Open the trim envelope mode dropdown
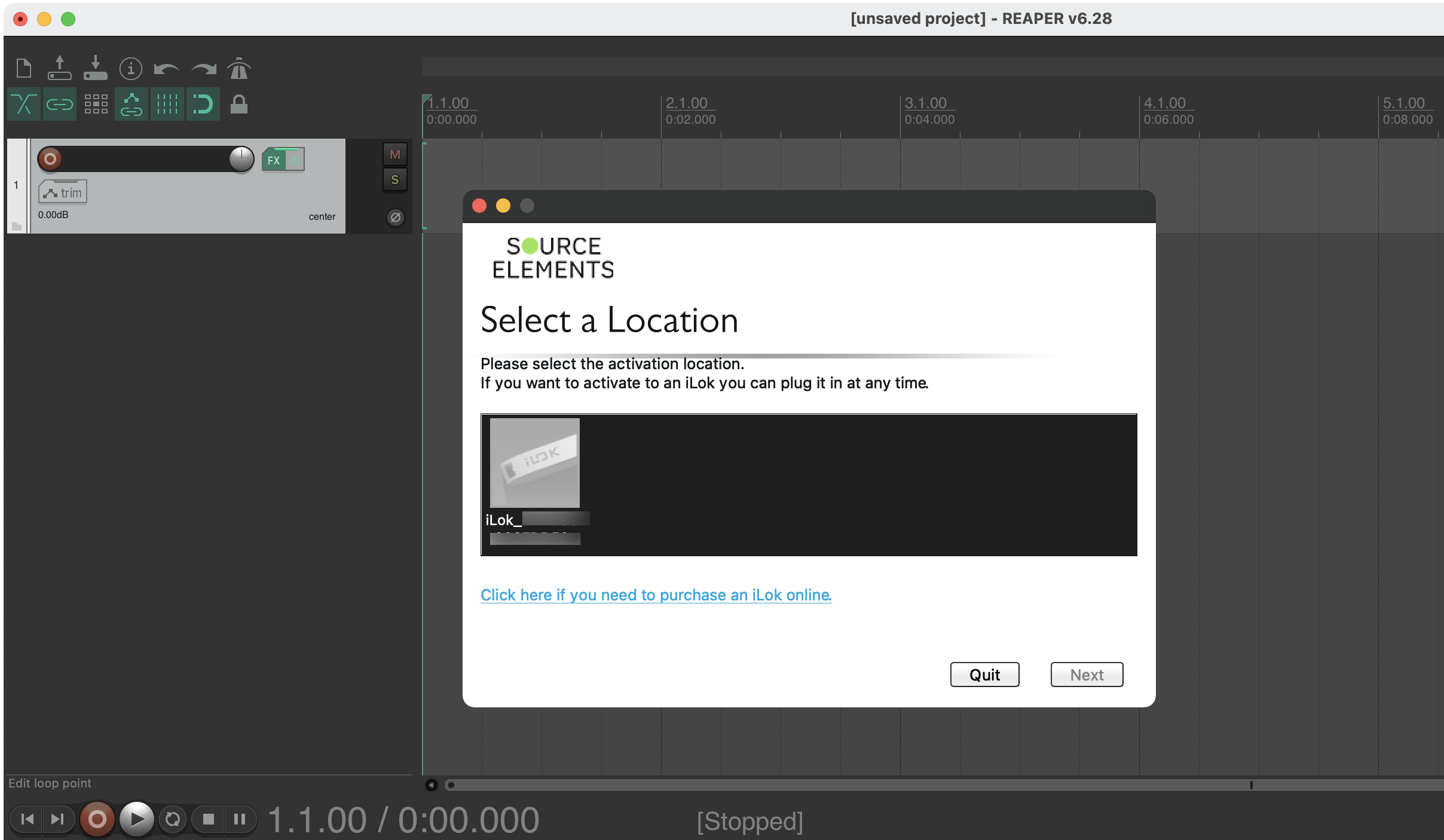This screenshot has height=840, width=1444. (x=63, y=192)
